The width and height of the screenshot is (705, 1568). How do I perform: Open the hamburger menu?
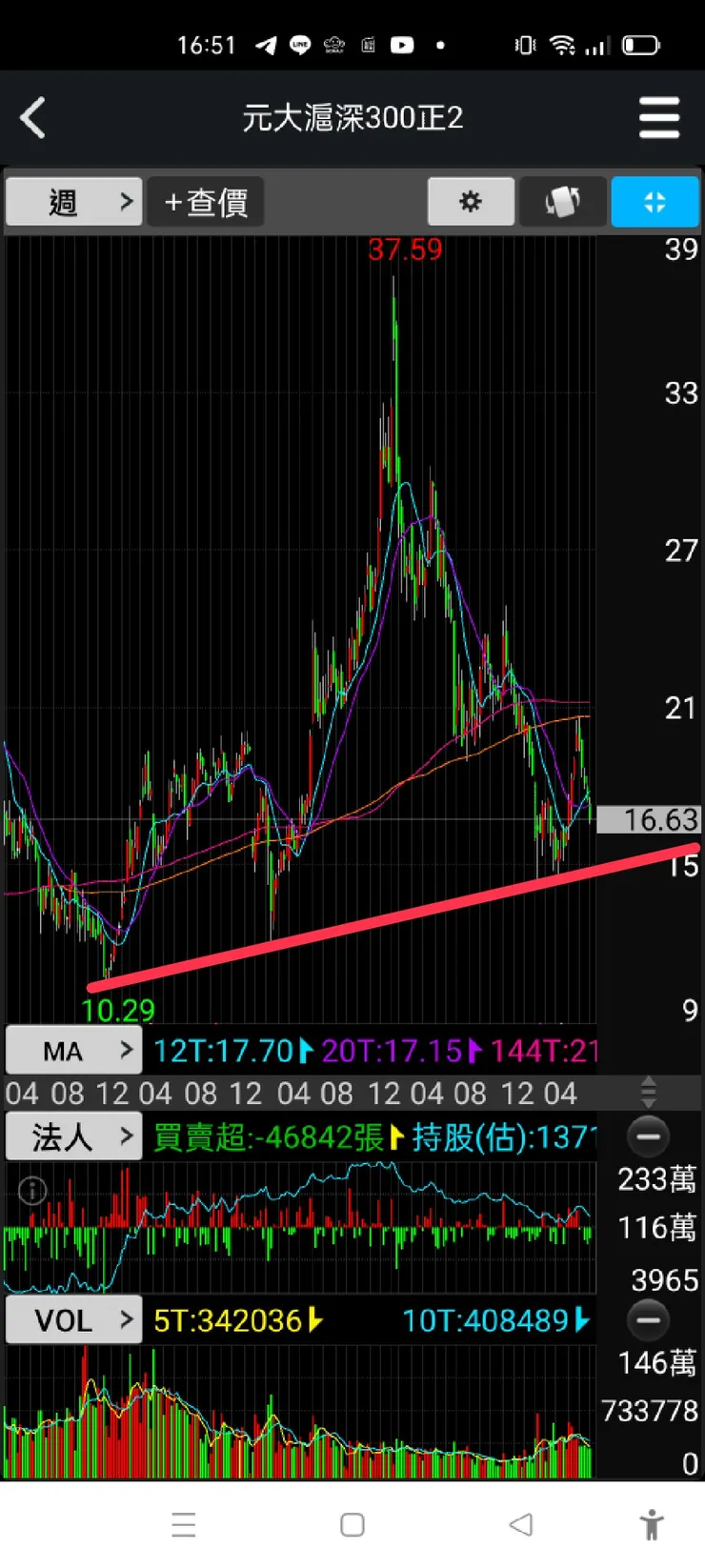(659, 118)
